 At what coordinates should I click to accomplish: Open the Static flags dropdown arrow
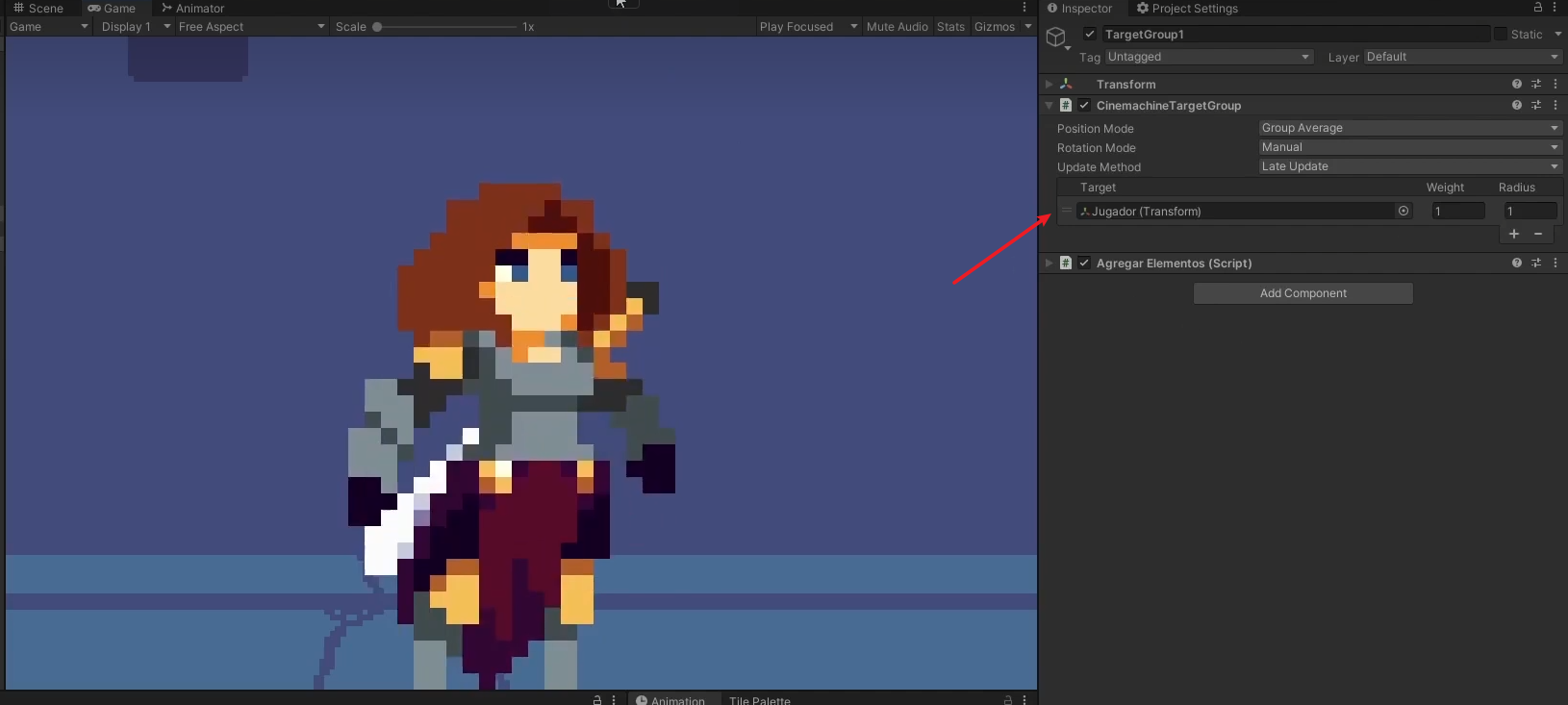pyautogui.click(x=1558, y=34)
